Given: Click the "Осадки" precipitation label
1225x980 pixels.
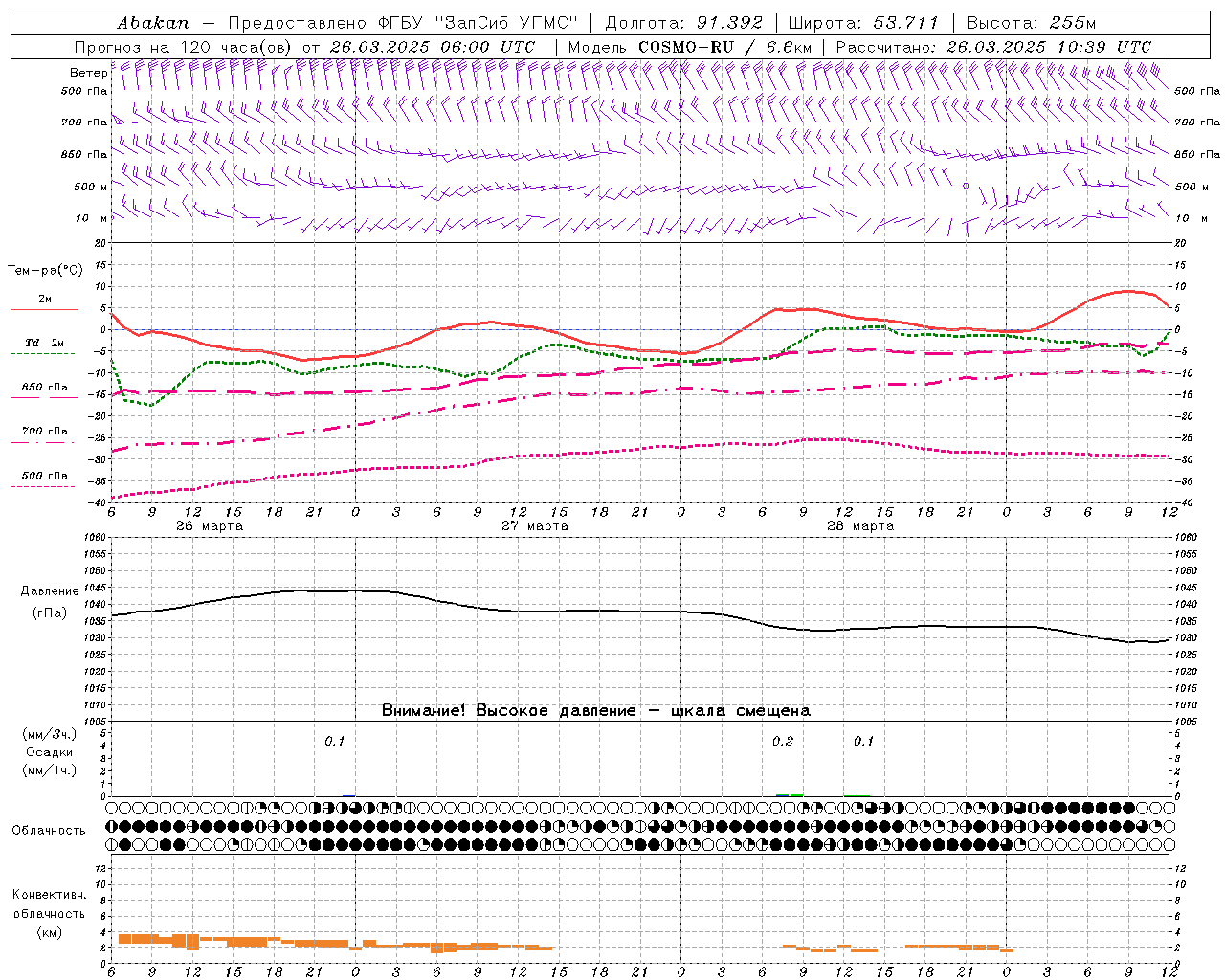Looking at the screenshot, I should click(x=50, y=752).
